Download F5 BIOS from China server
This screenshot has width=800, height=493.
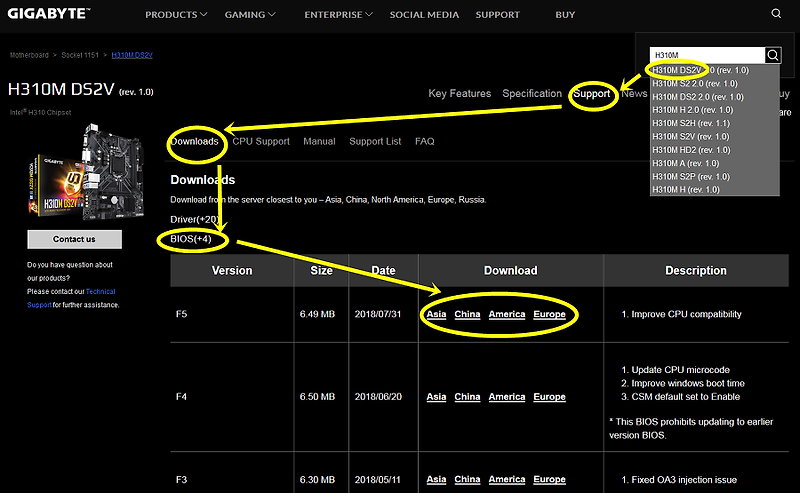click(467, 314)
